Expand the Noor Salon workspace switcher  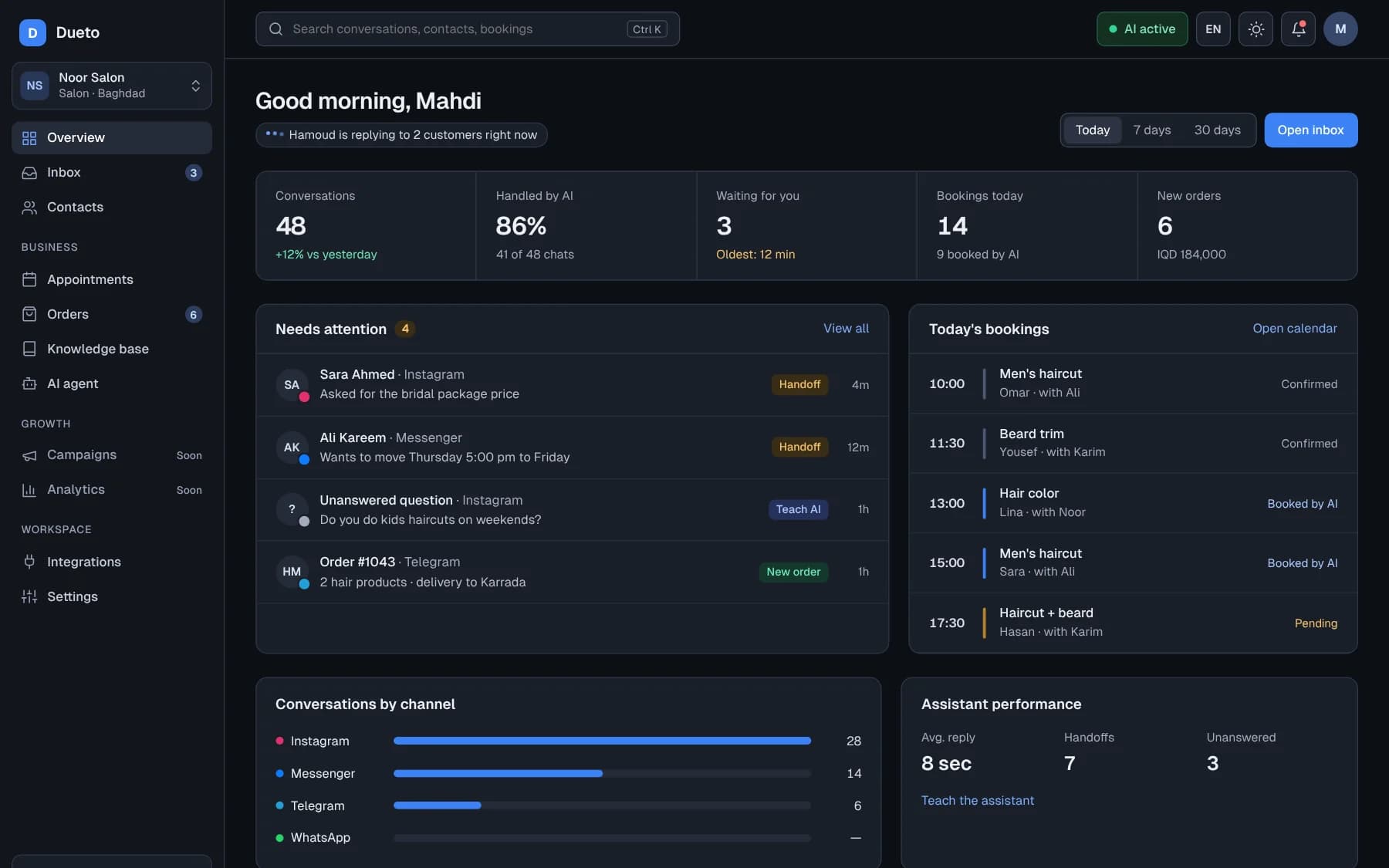(x=112, y=86)
